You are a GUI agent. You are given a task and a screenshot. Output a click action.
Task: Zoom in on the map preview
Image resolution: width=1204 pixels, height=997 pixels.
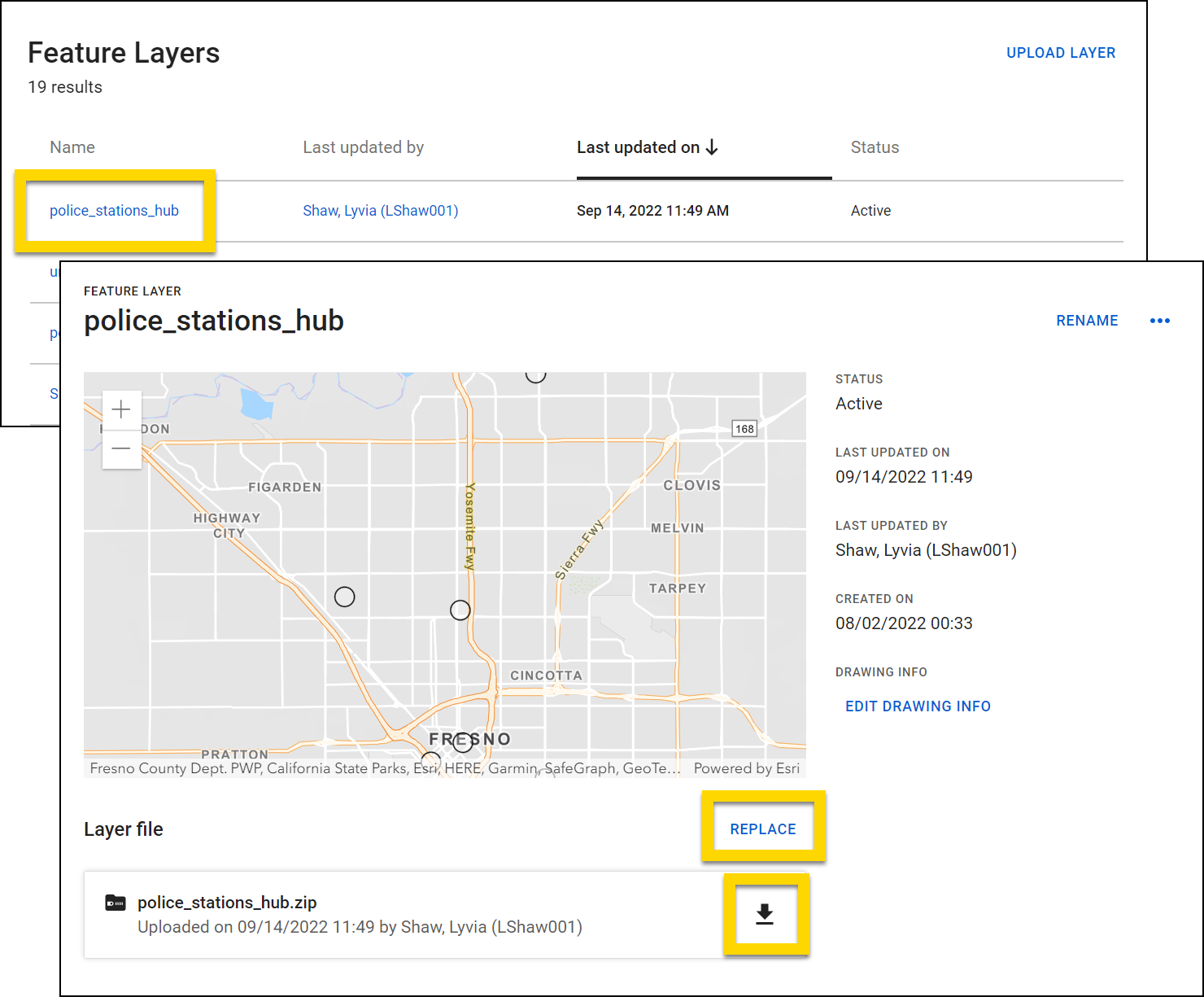click(x=121, y=409)
